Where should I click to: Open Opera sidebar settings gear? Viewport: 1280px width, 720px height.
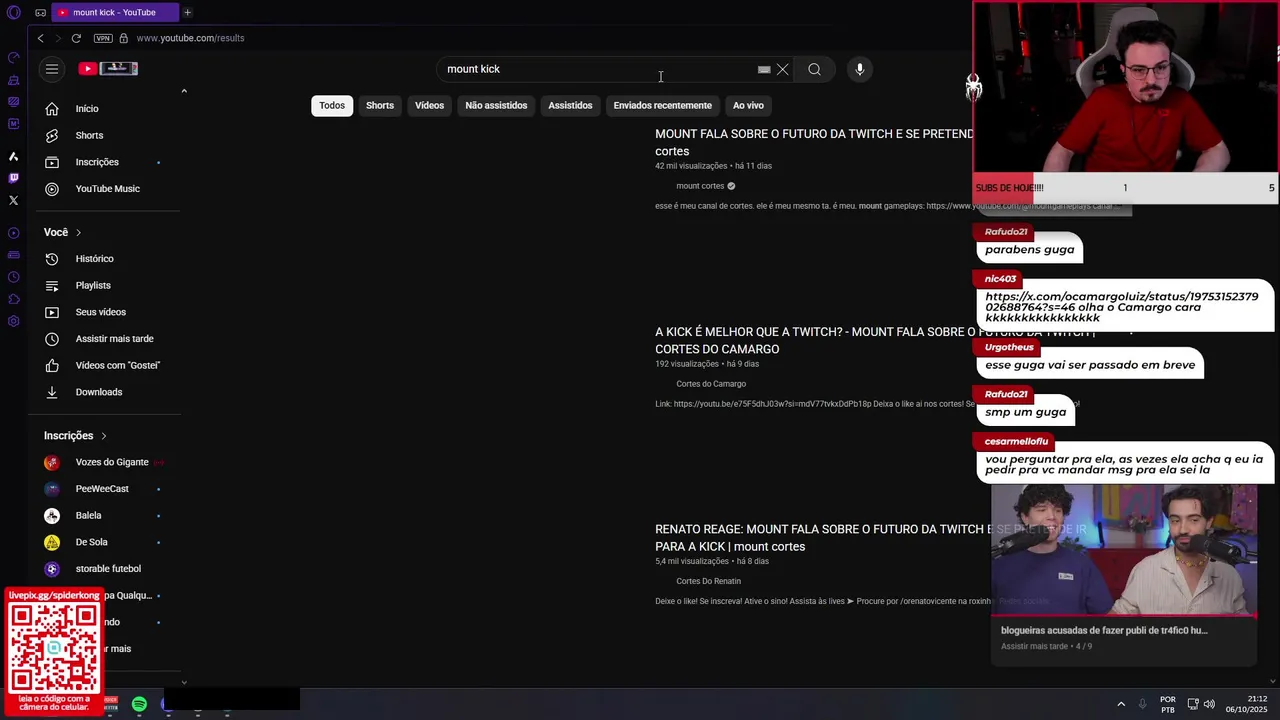[13, 321]
